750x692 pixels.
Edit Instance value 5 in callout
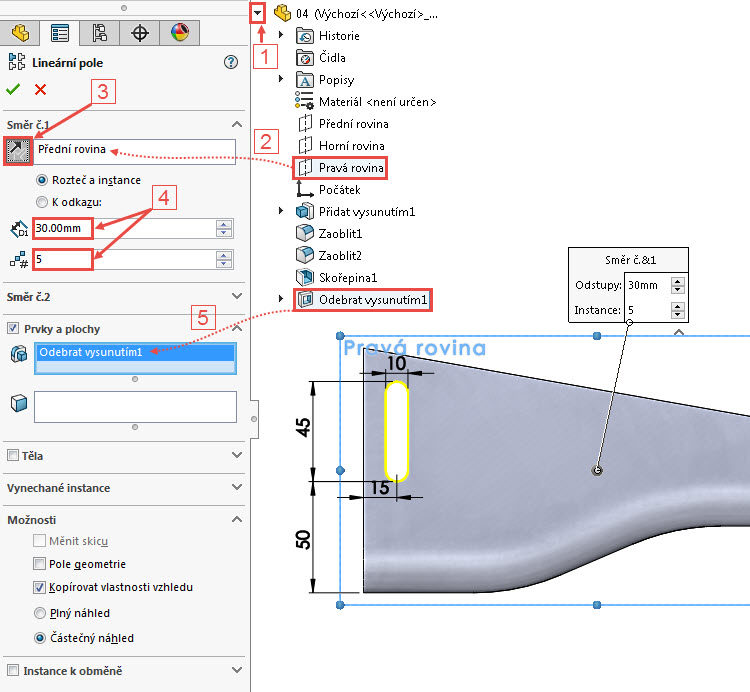point(647,310)
